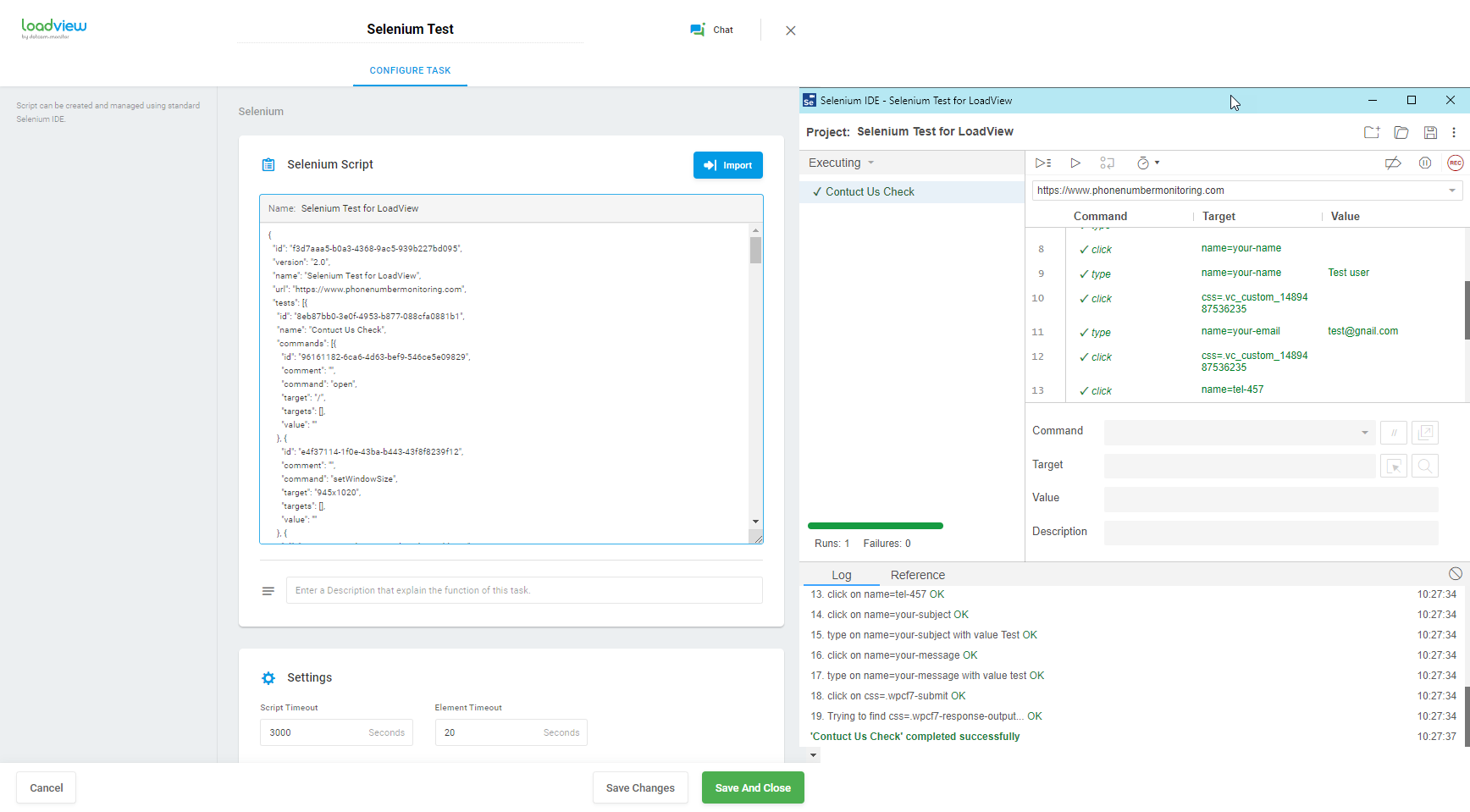Close the Selenium Test dialog
The image size is (1470, 812).
tap(790, 30)
